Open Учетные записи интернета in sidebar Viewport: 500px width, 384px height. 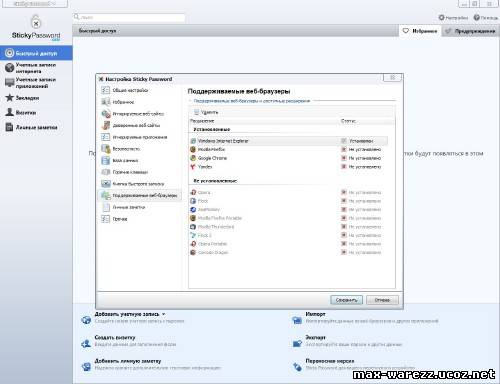click(x=36, y=68)
